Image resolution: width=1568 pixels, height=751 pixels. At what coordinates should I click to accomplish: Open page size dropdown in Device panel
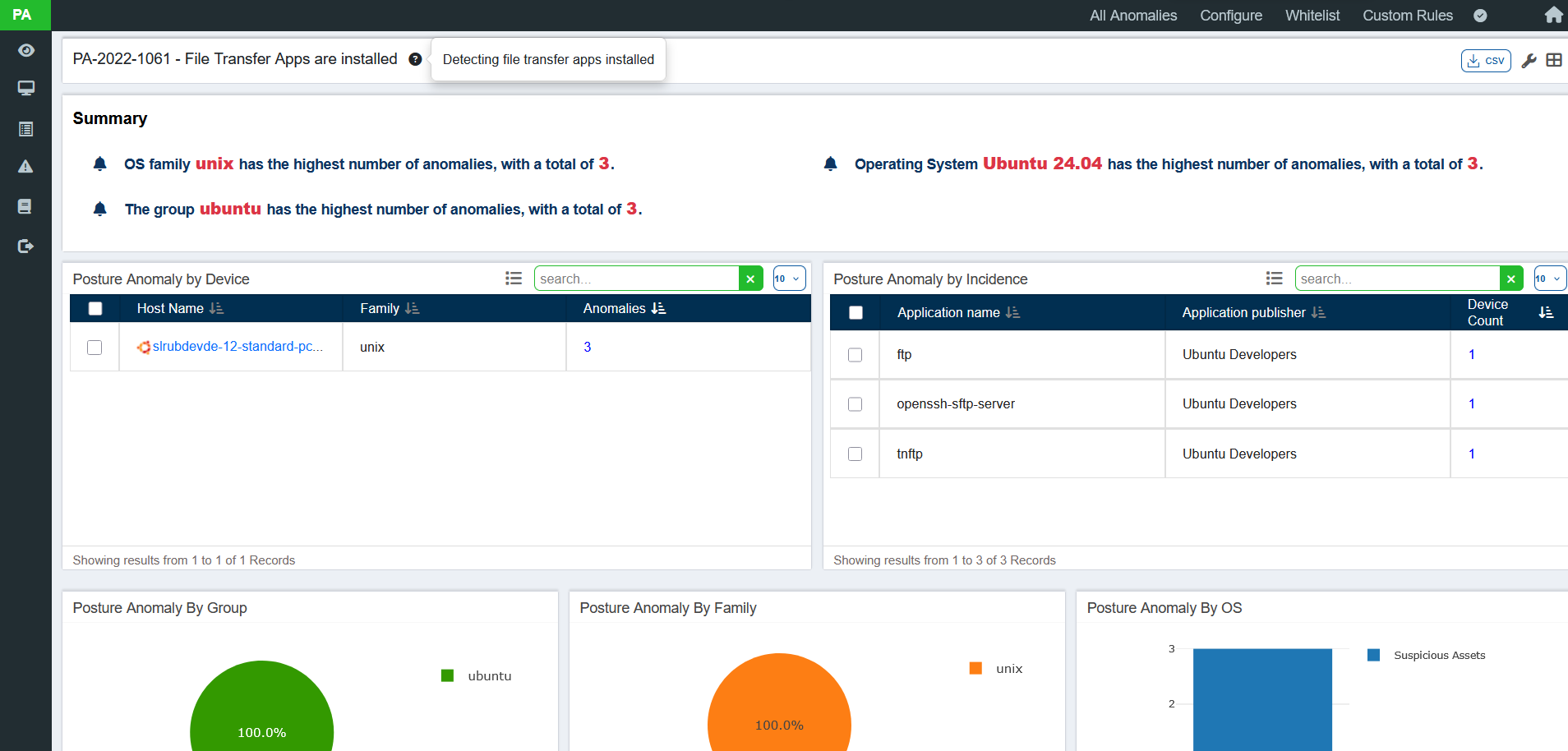[x=789, y=279]
